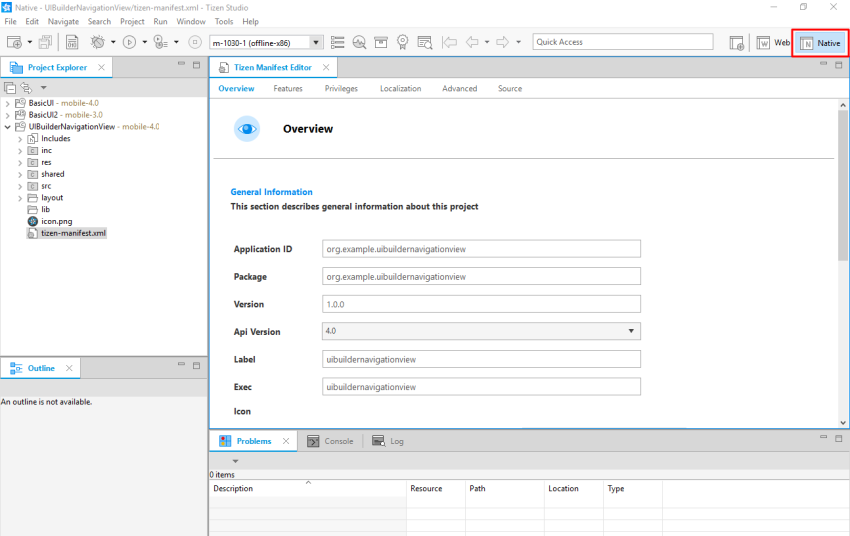This screenshot has width=850, height=536.
Task: Switch to the Native perspective
Action: [x=819, y=43]
